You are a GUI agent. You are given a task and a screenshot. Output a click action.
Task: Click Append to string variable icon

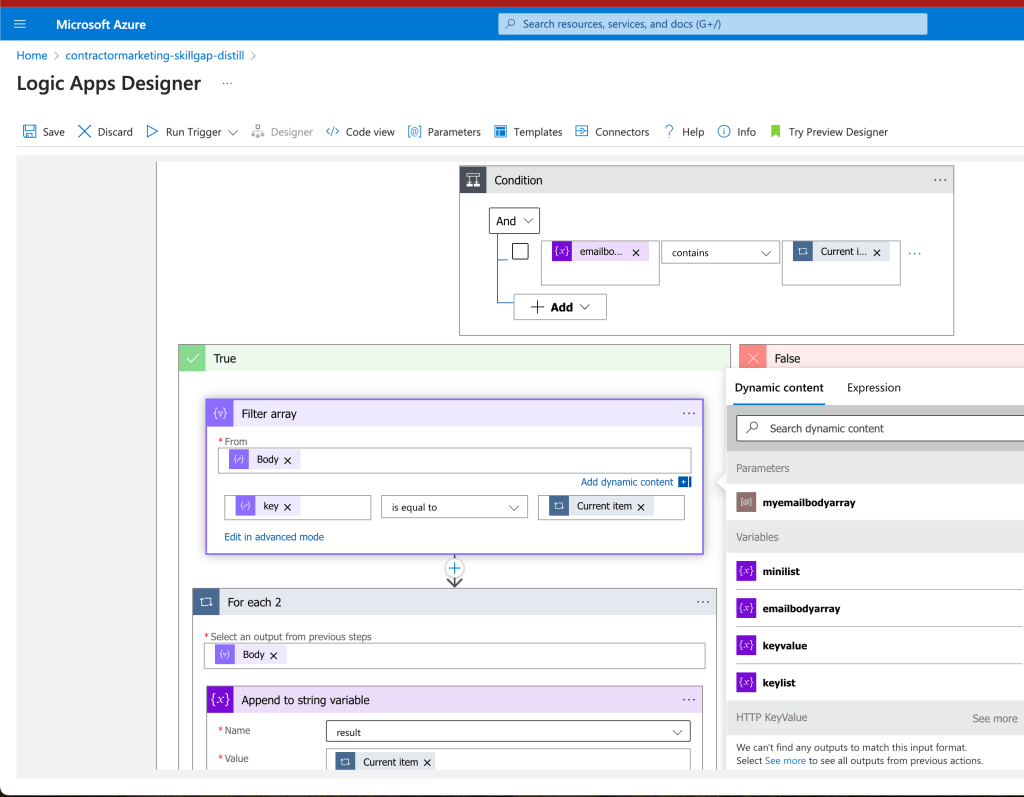pyautogui.click(x=220, y=700)
